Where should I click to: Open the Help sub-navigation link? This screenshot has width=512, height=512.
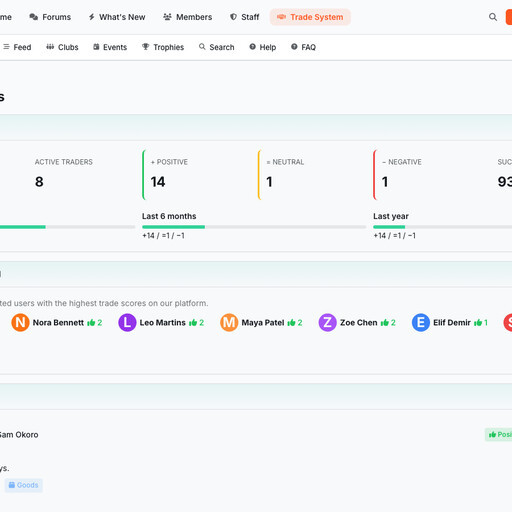[x=263, y=47]
